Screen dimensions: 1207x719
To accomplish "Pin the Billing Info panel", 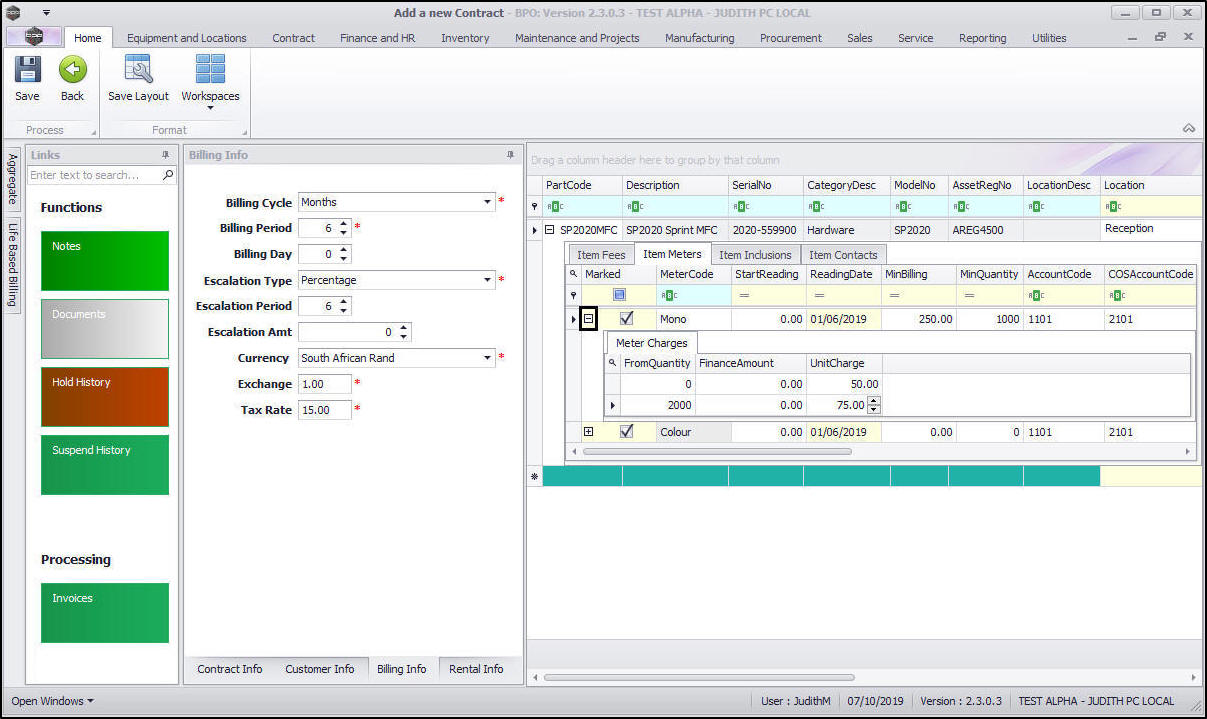I will 510,155.
